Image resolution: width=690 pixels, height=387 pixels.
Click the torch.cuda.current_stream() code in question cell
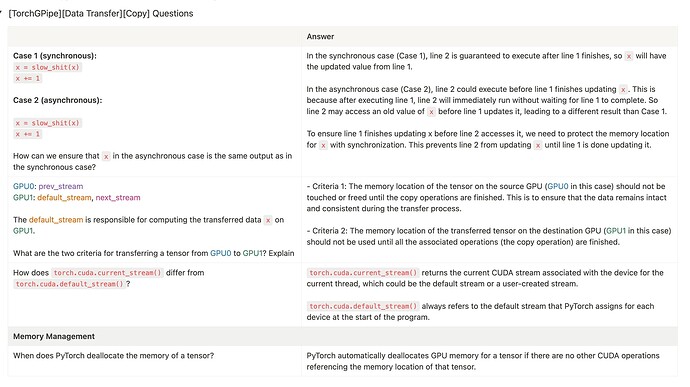coord(107,273)
